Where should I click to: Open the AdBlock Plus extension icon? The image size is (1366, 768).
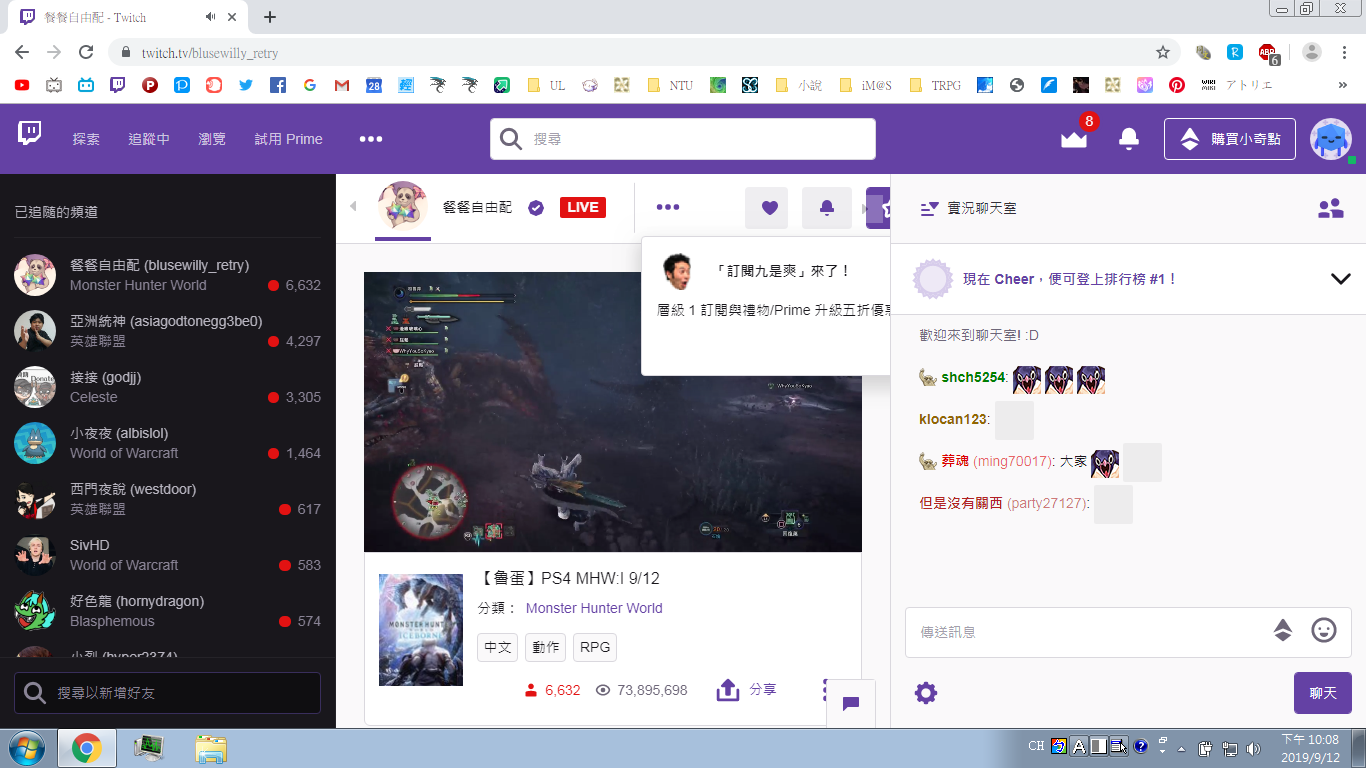pos(1268,52)
